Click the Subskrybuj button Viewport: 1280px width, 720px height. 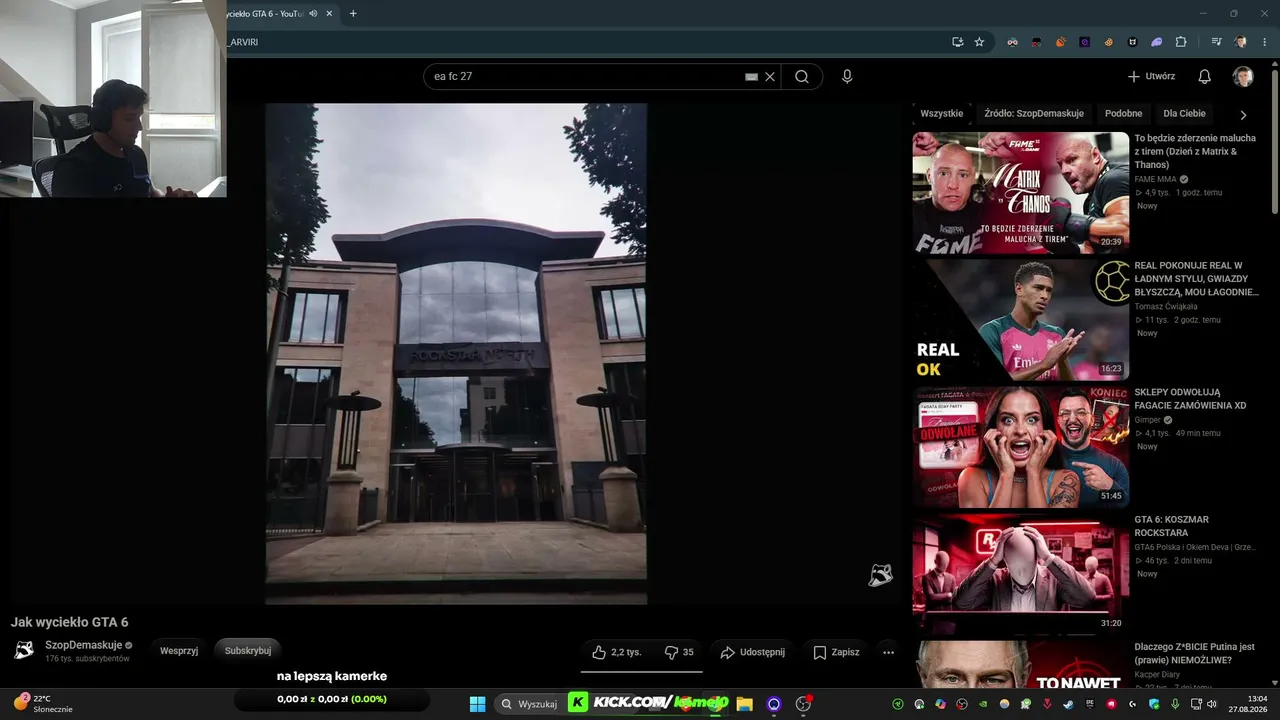[x=248, y=651]
